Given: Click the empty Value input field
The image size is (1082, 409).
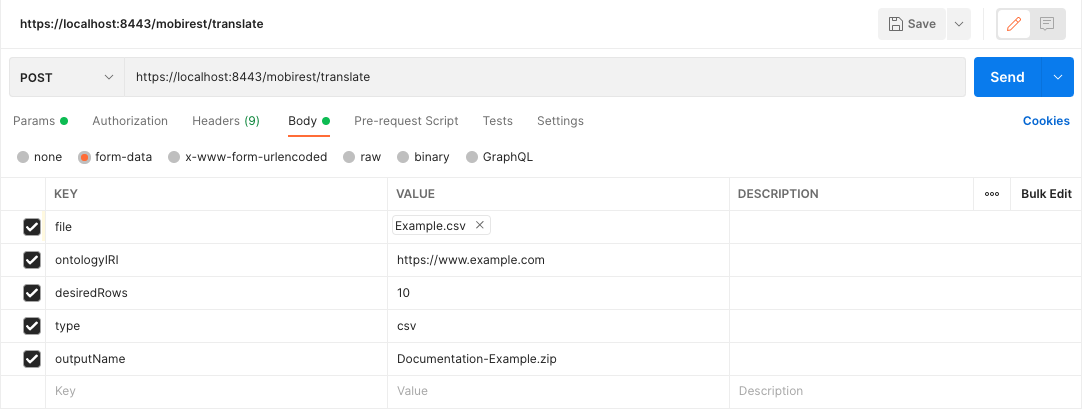Looking at the screenshot, I should coord(558,391).
